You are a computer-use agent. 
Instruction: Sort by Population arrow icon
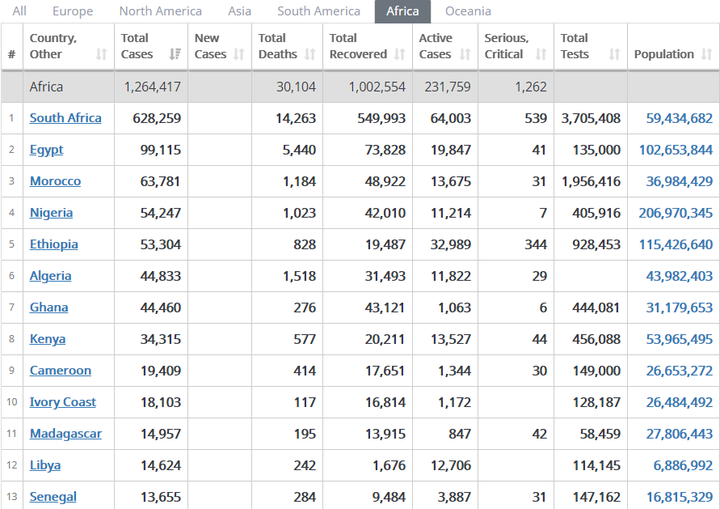(705, 55)
